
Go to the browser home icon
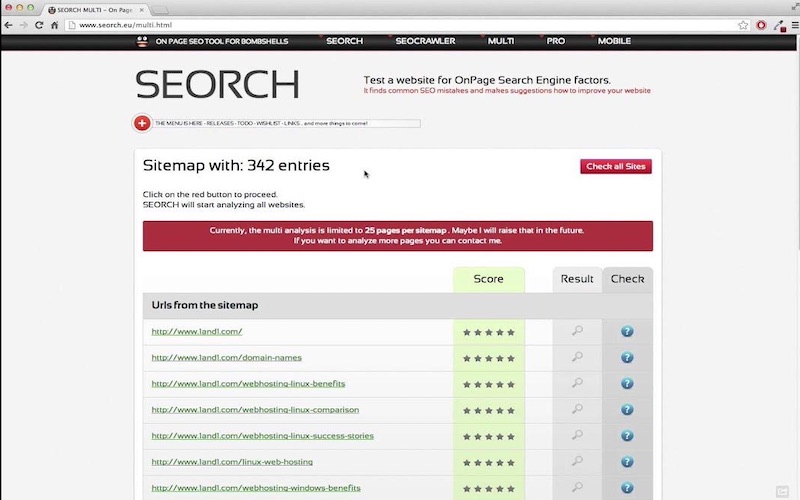click(54, 25)
